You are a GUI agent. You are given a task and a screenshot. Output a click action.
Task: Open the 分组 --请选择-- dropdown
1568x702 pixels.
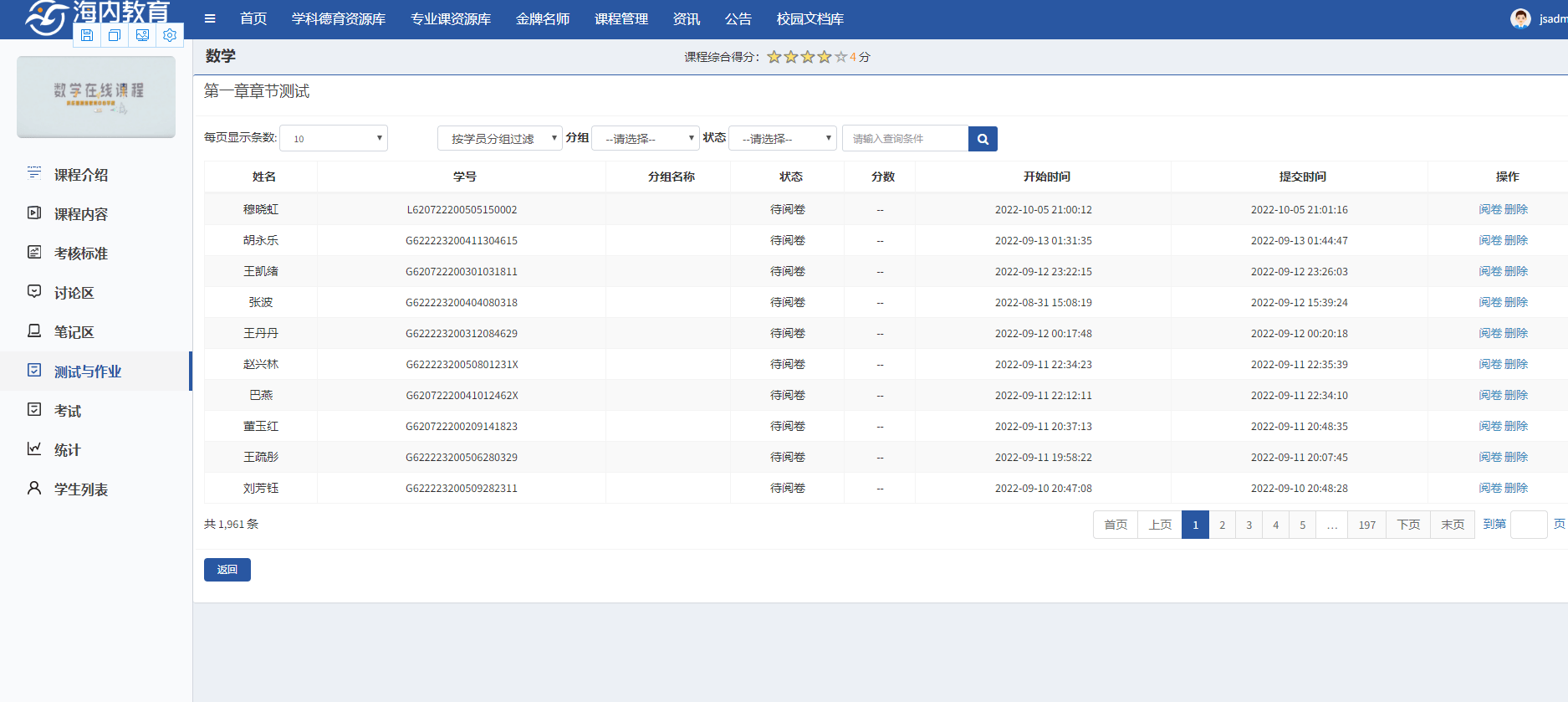coord(645,138)
